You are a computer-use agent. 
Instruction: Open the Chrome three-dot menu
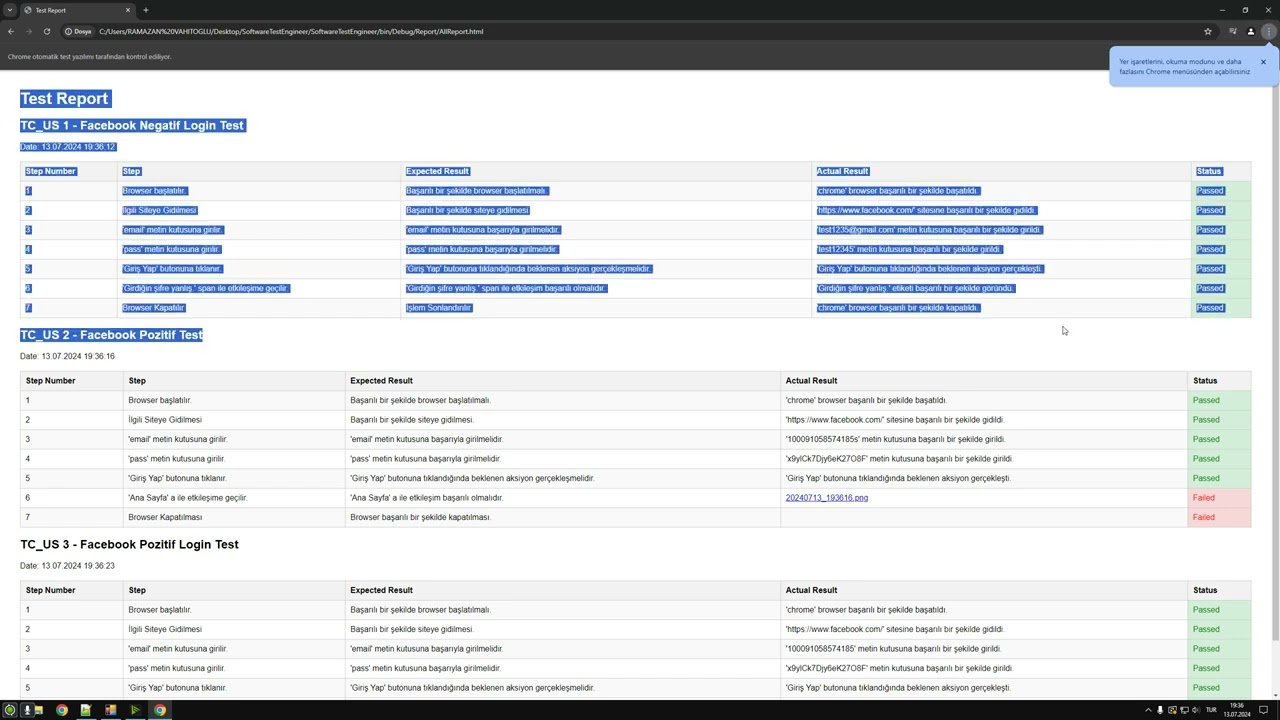(1268, 31)
